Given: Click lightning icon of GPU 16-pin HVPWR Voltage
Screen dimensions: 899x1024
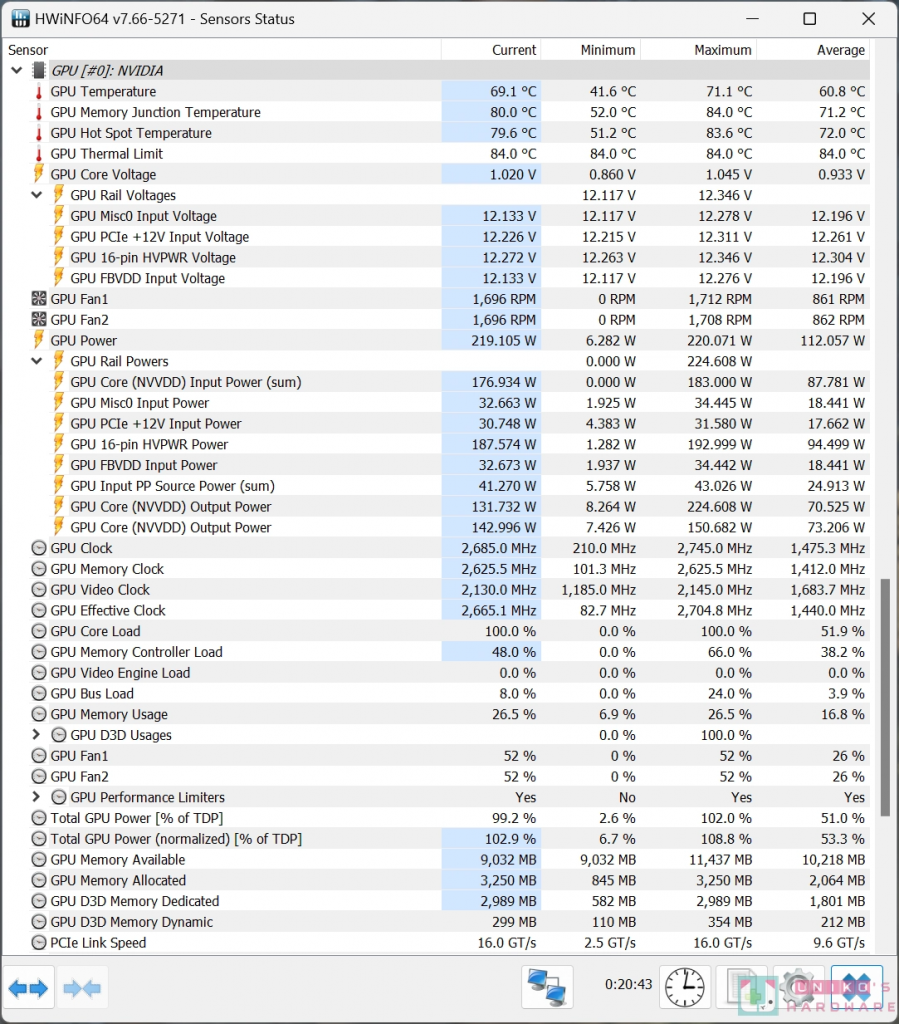Looking at the screenshot, I should [59, 257].
